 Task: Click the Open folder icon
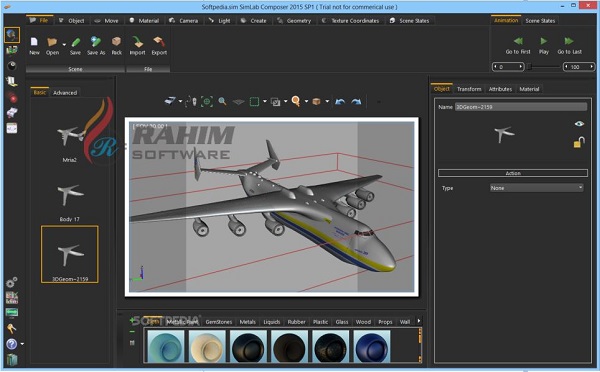52,41
